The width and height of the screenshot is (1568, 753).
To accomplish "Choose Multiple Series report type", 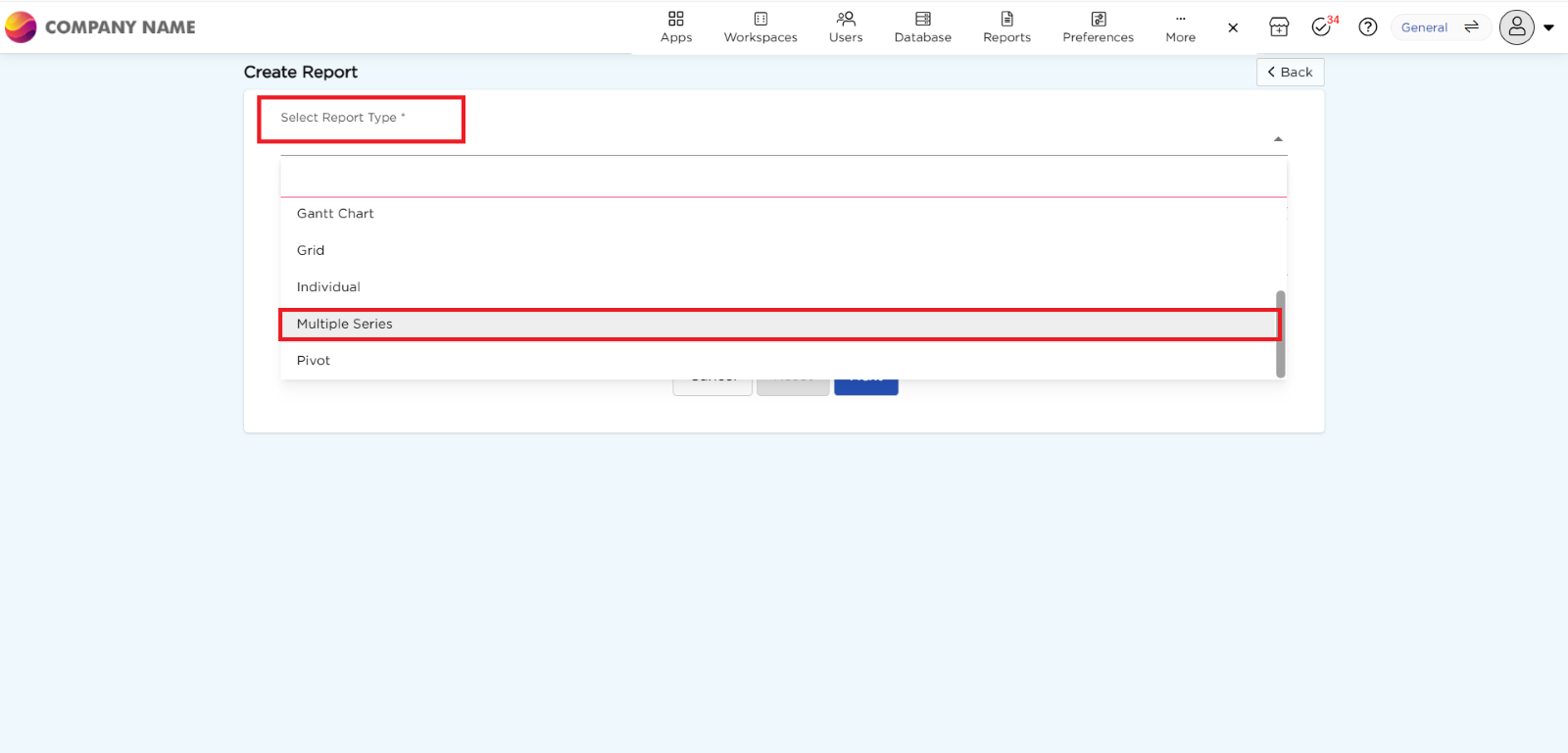I will 780,324.
